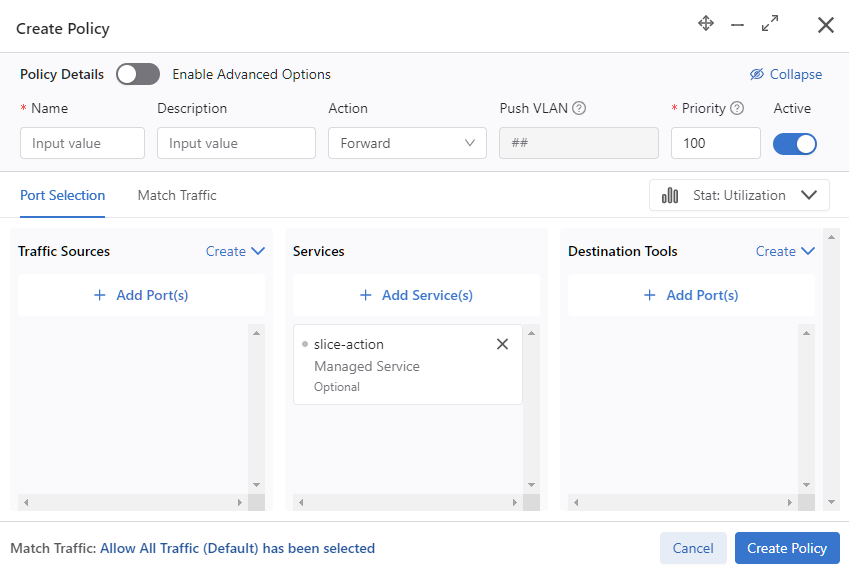Click the expand to fullscreen arrows icon
849x568 pixels.
pyautogui.click(x=769, y=23)
